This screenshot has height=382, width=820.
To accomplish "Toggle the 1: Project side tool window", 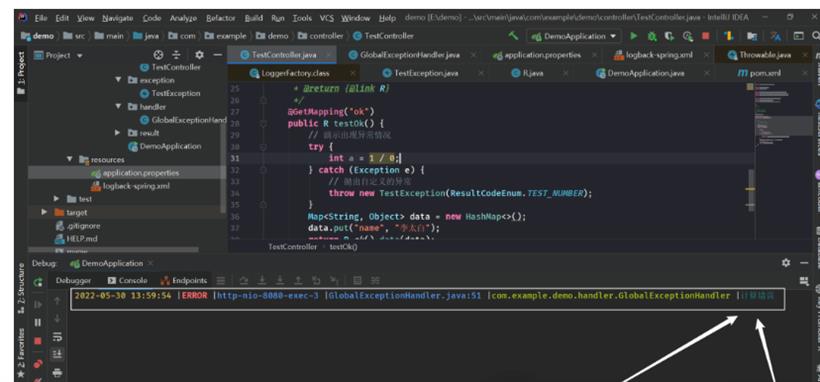I will pos(21,73).
